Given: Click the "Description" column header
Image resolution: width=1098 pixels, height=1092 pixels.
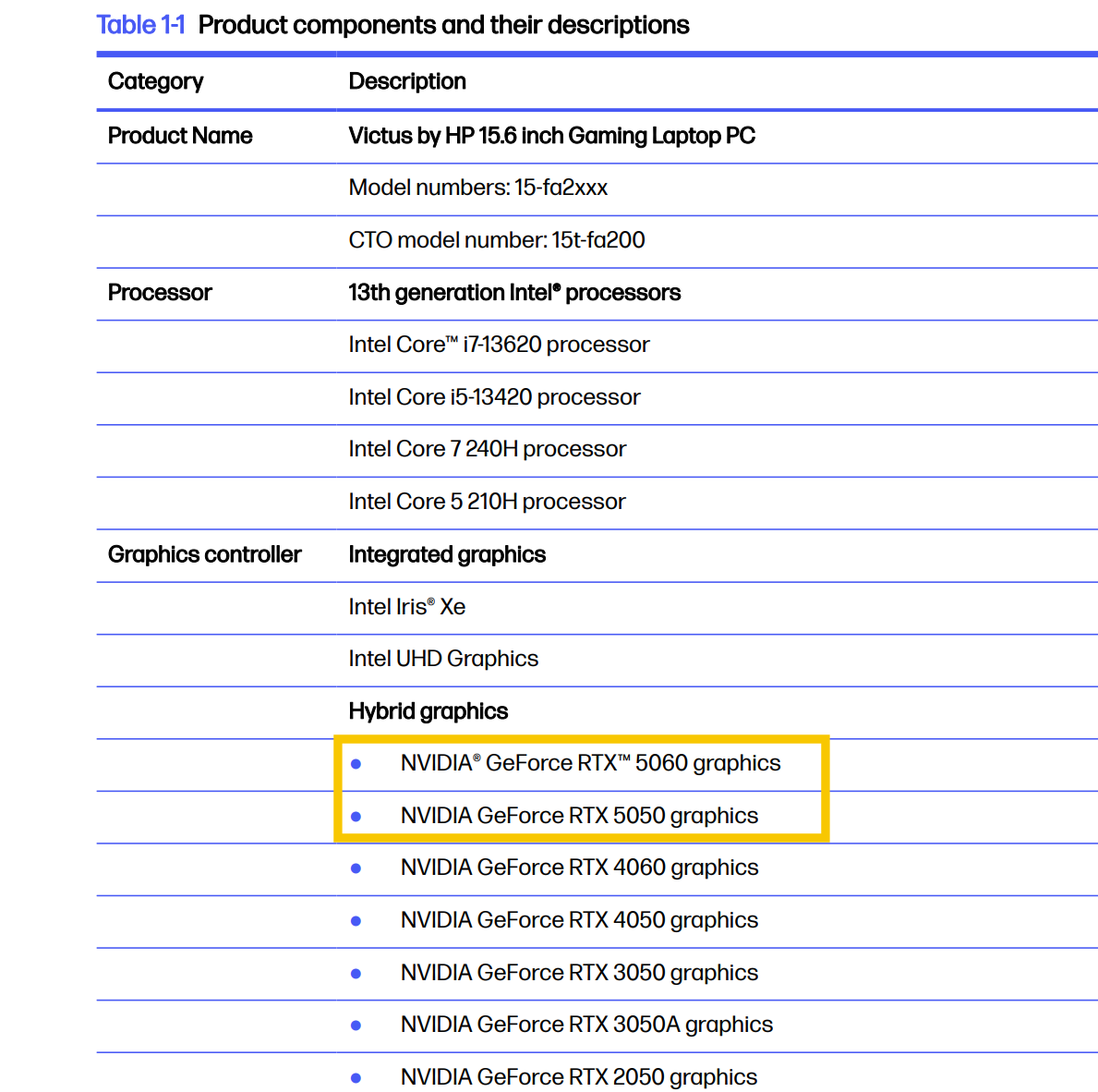Looking at the screenshot, I should [x=407, y=81].
